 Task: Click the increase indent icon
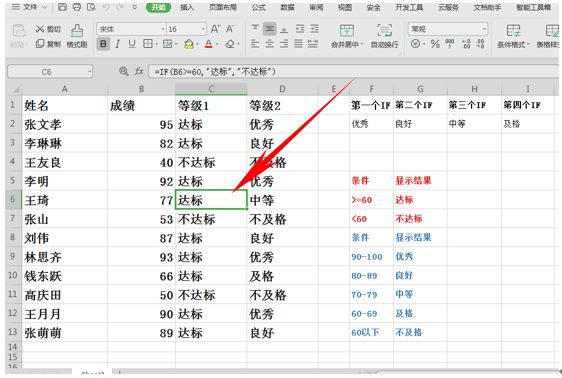pyautogui.click(x=314, y=29)
